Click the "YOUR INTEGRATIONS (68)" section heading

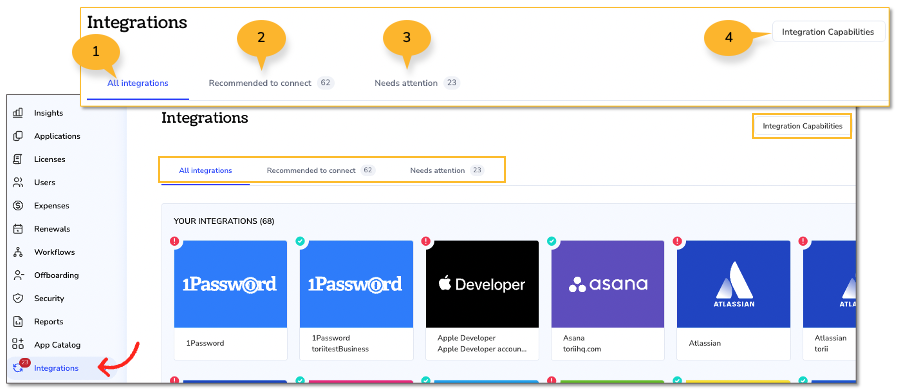click(224, 221)
